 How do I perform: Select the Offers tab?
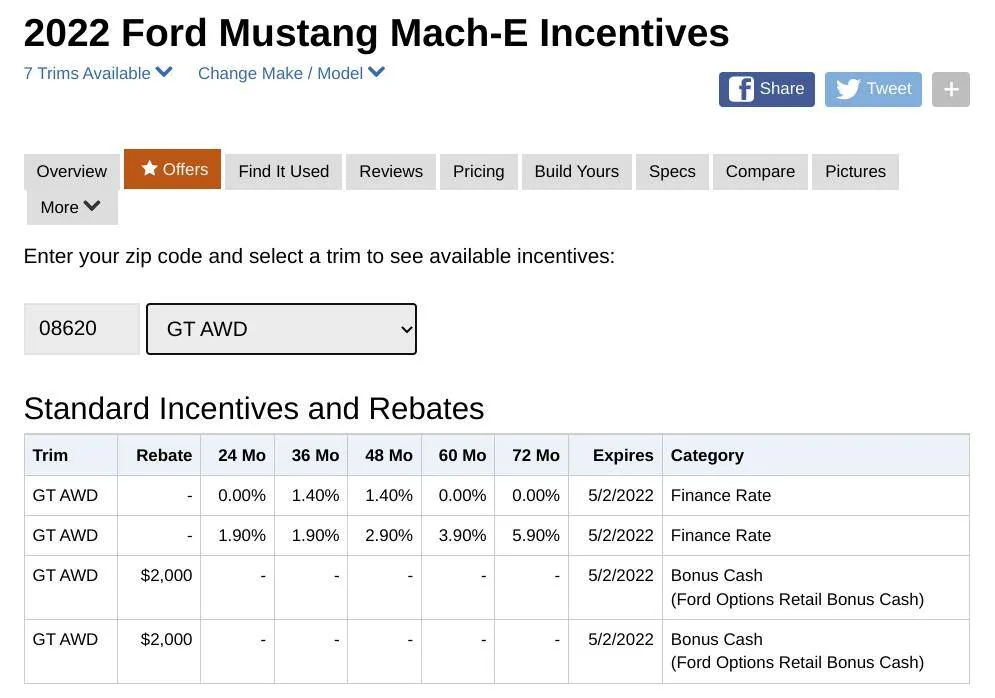click(173, 169)
